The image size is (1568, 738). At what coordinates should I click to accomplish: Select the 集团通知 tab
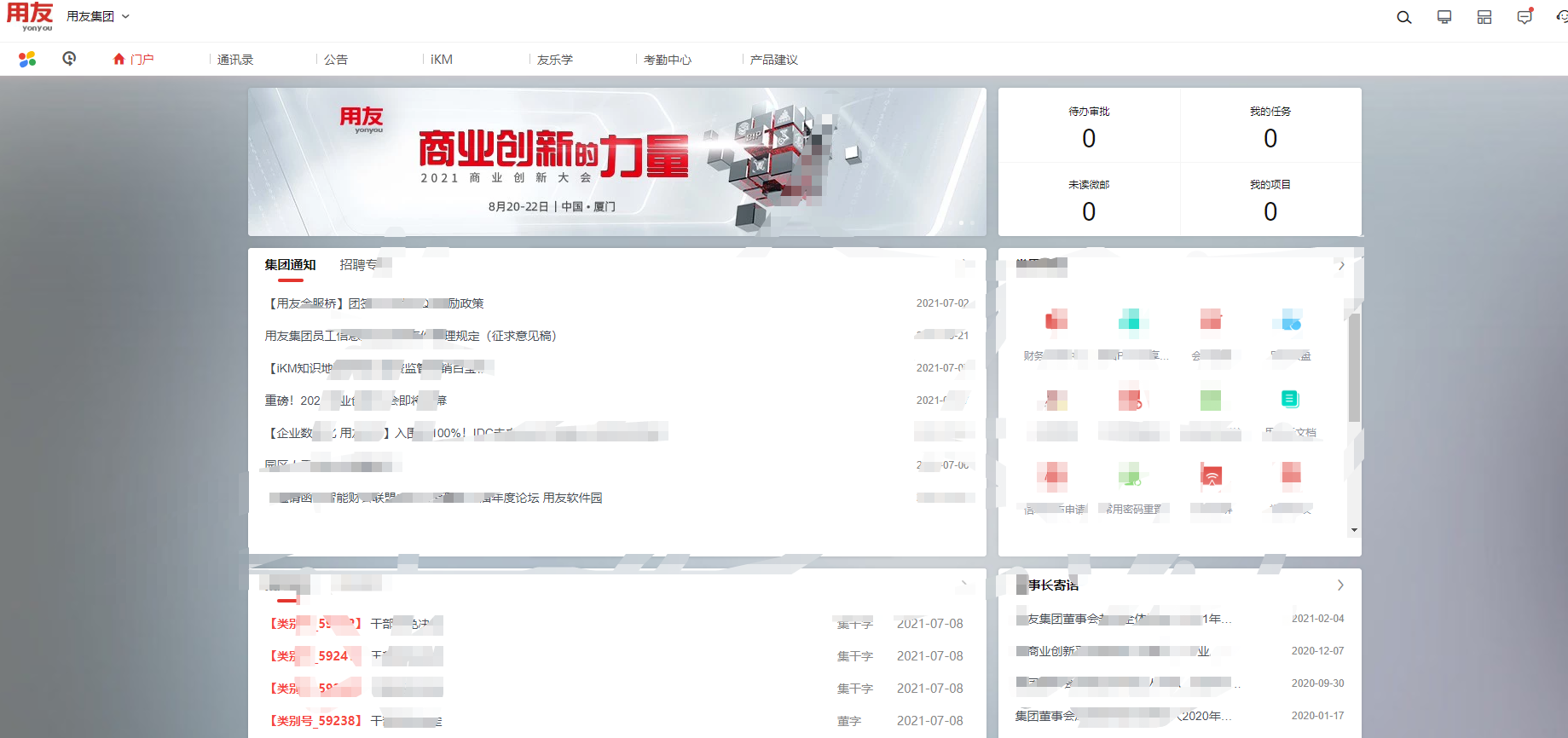(x=290, y=265)
